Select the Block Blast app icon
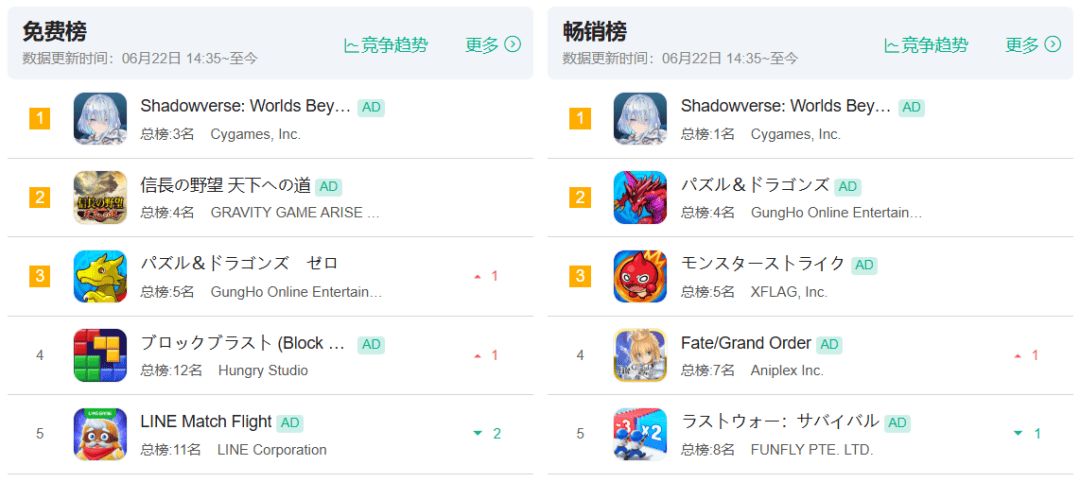The height and width of the screenshot is (482, 1080). click(100, 355)
